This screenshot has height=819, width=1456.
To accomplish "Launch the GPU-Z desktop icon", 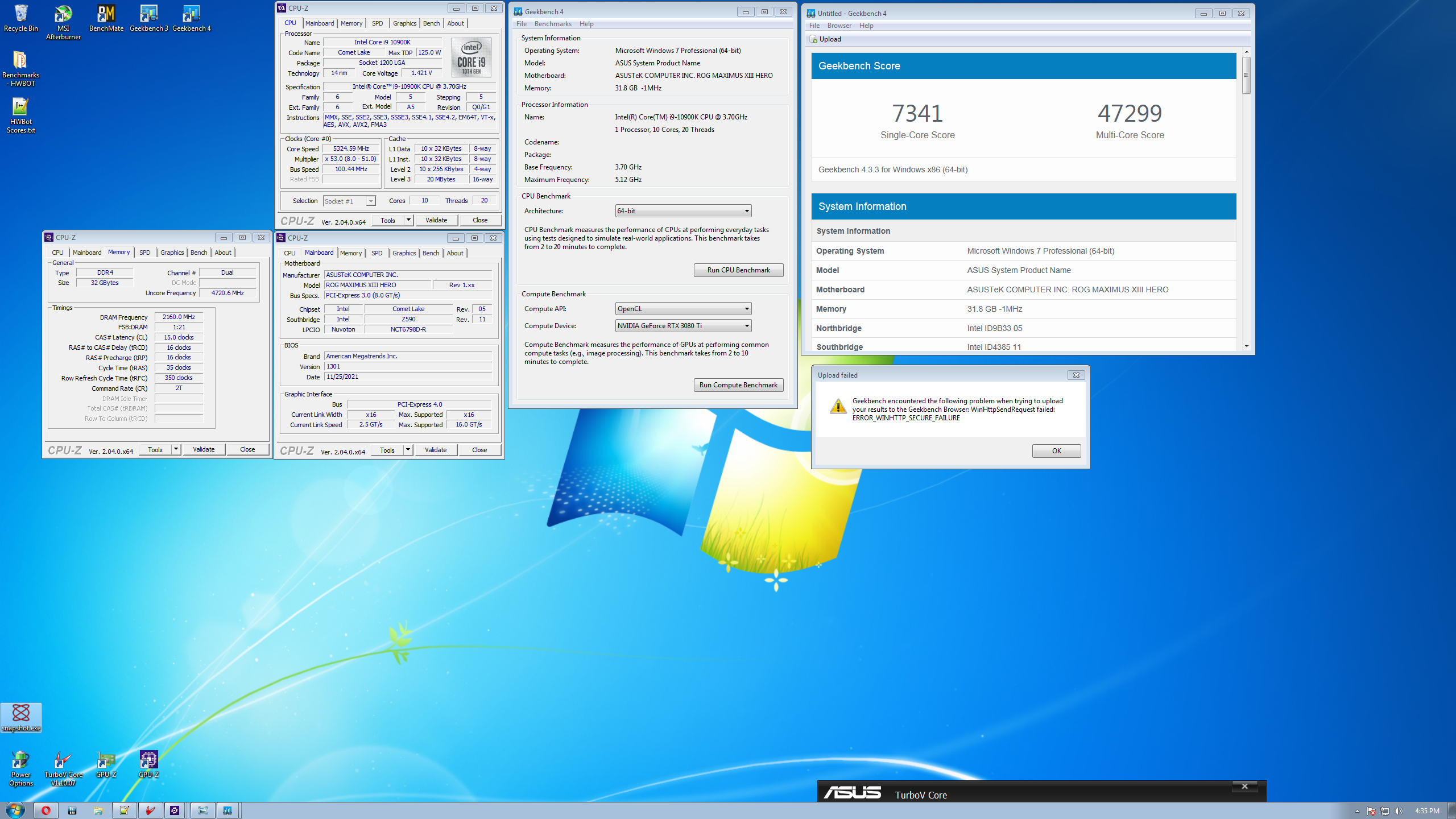I will [106, 764].
